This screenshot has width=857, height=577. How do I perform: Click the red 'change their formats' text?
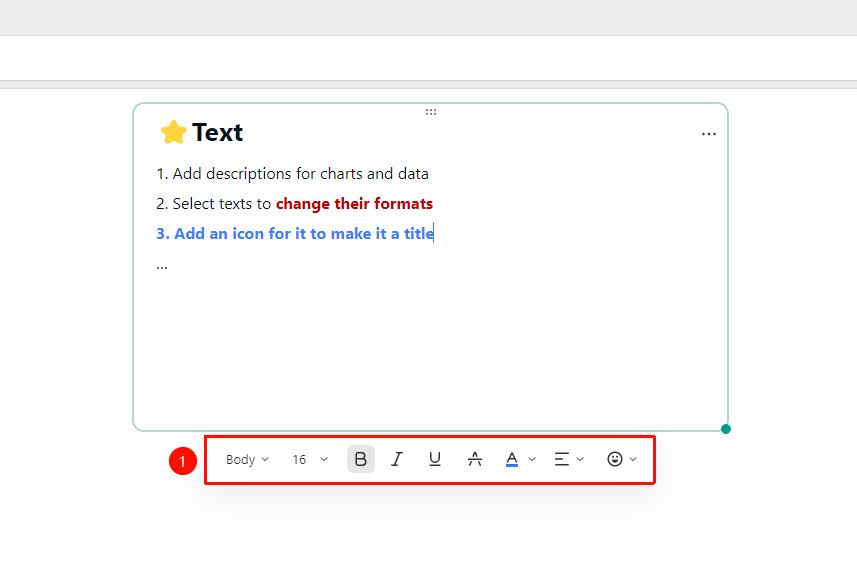point(354,204)
